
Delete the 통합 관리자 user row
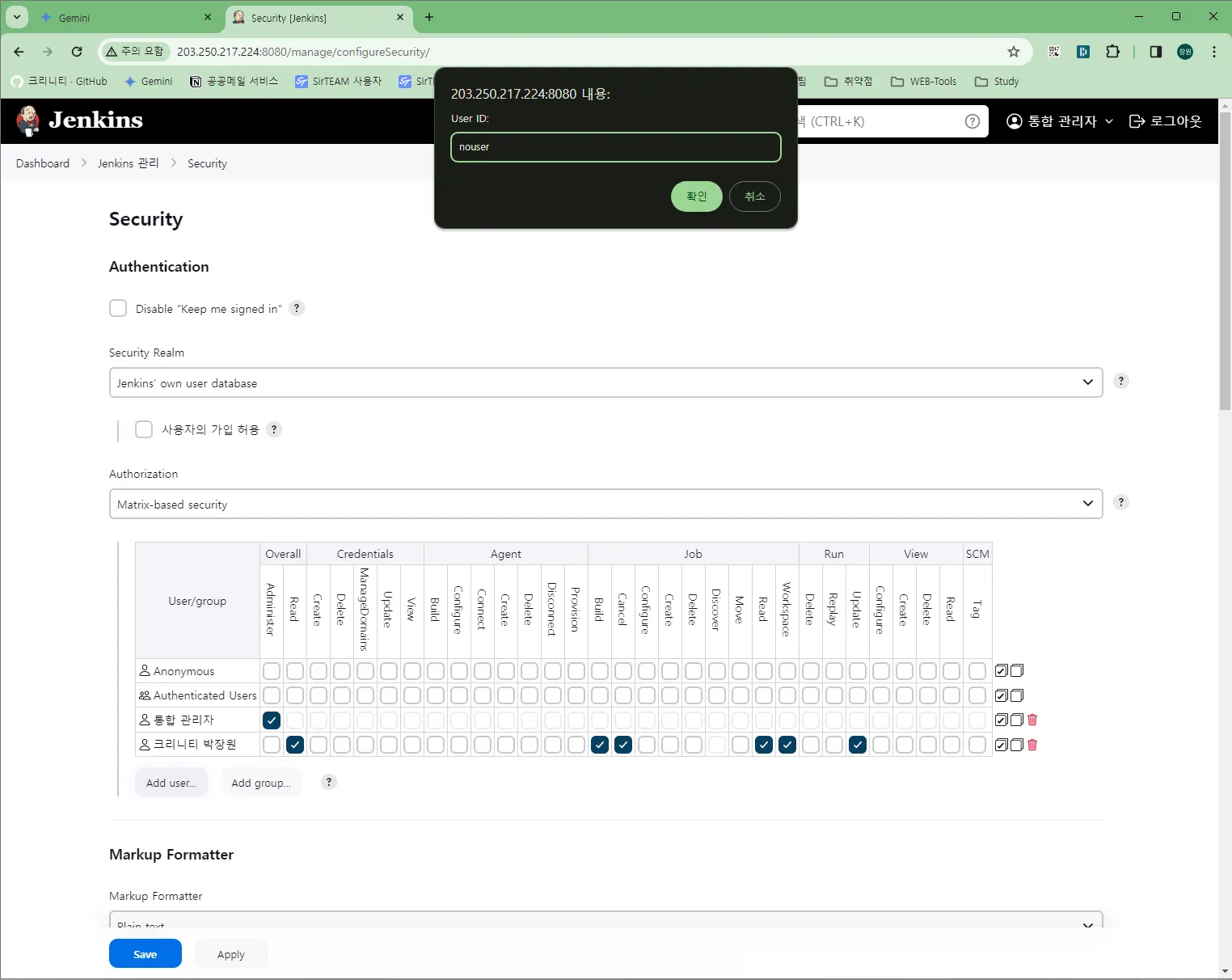pos(1032,720)
